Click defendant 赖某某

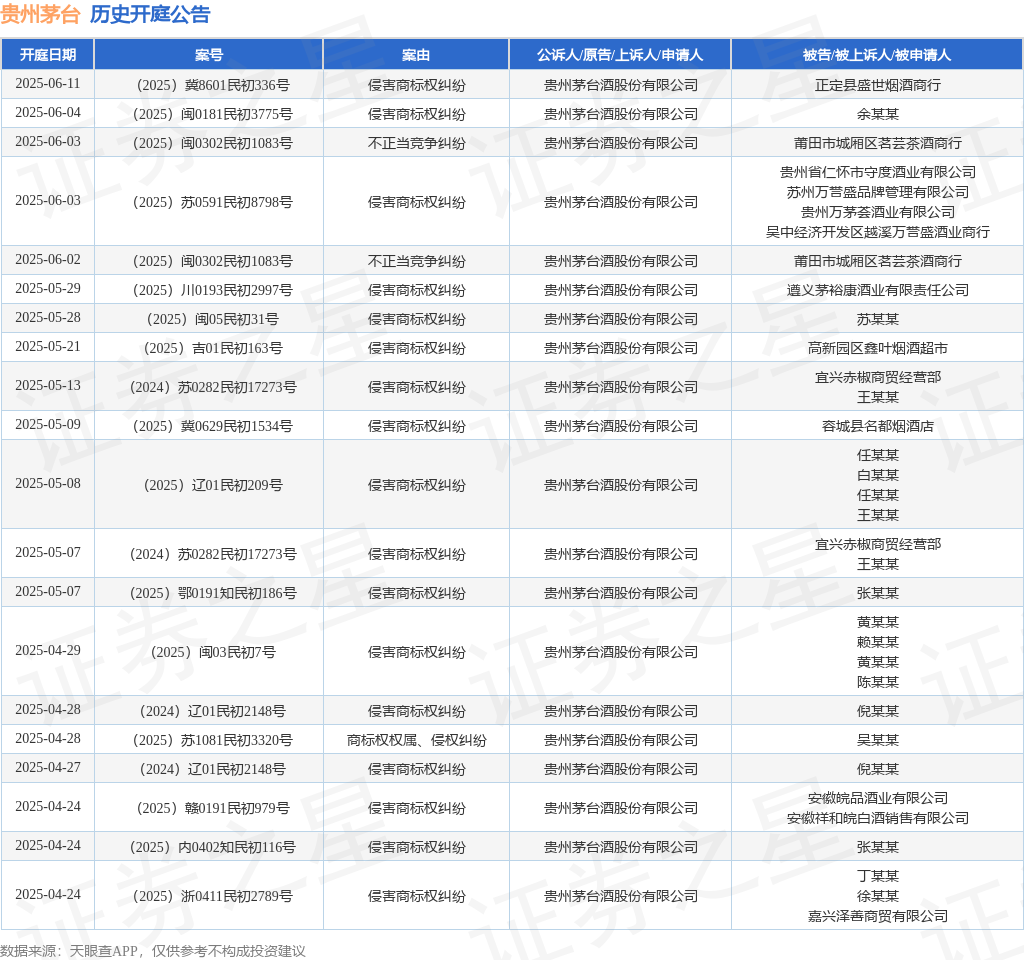[878, 643]
